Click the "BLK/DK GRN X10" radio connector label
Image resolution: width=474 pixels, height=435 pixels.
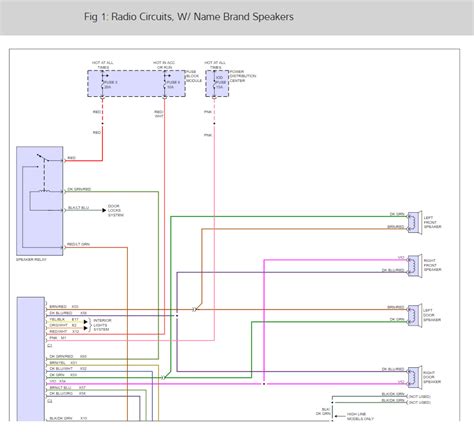click(x=68, y=418)
